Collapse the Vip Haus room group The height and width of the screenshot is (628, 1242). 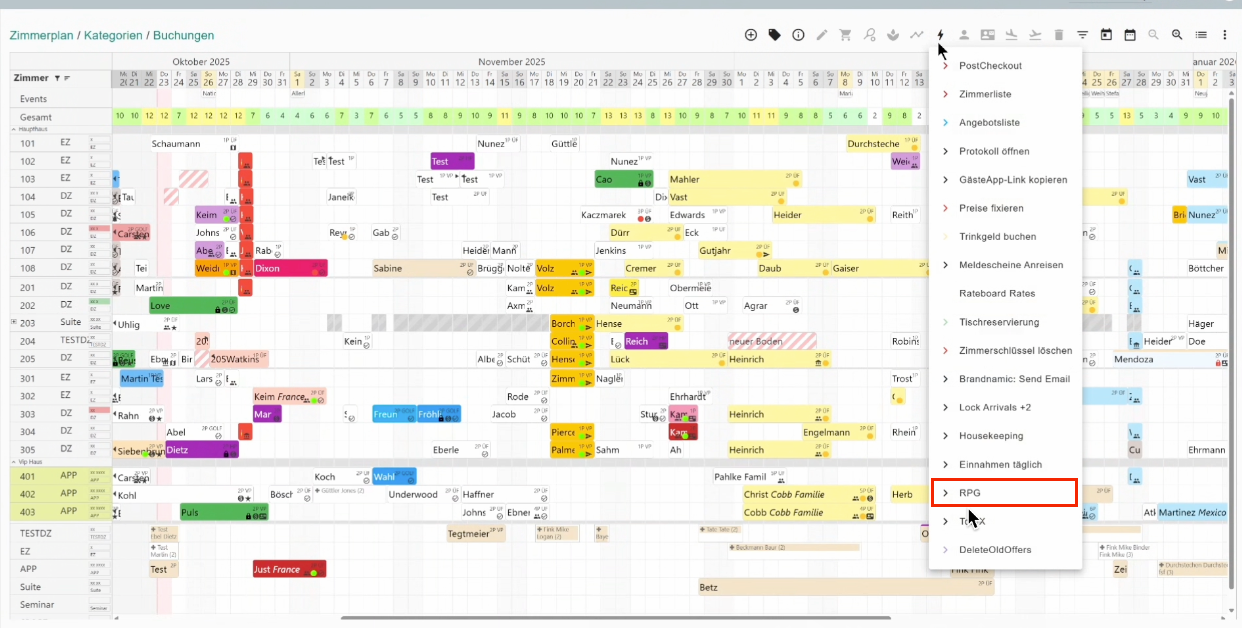click(x=14, y=463)
